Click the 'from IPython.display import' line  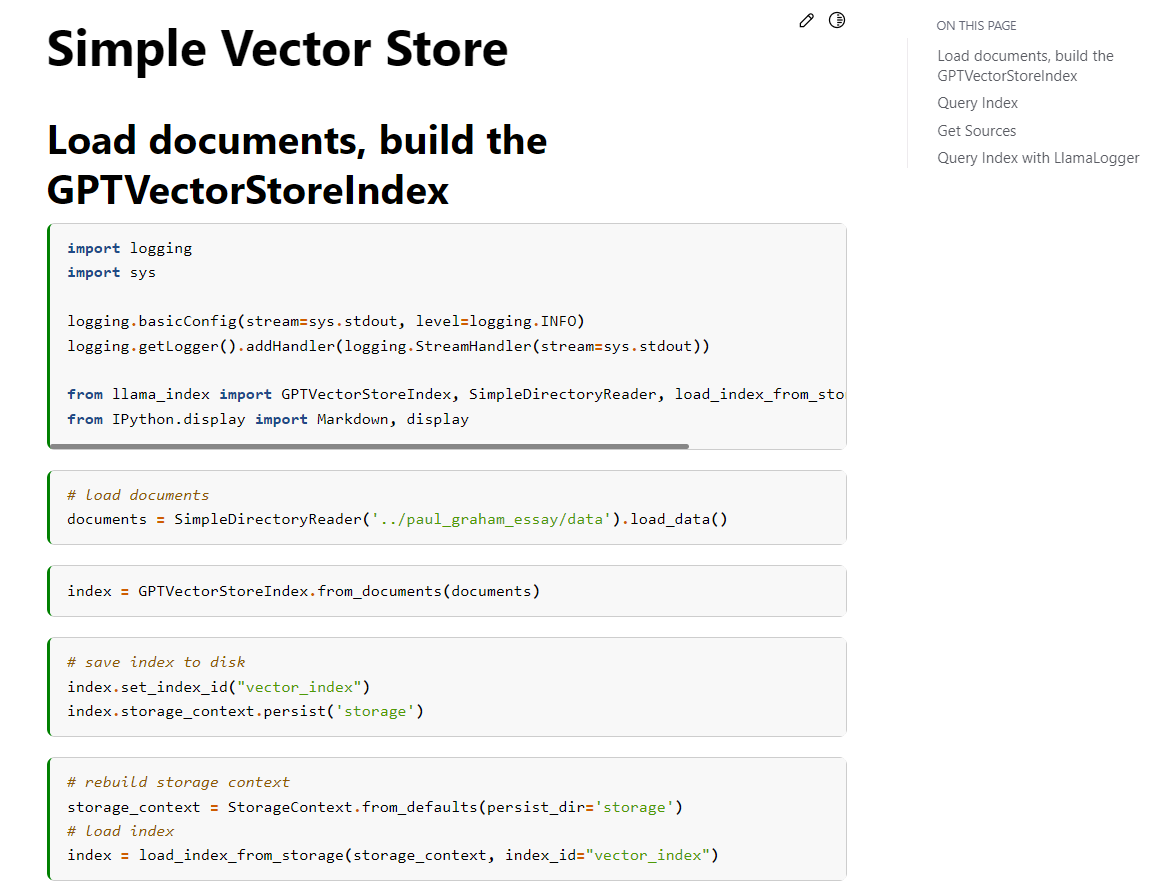coord(267,419)
